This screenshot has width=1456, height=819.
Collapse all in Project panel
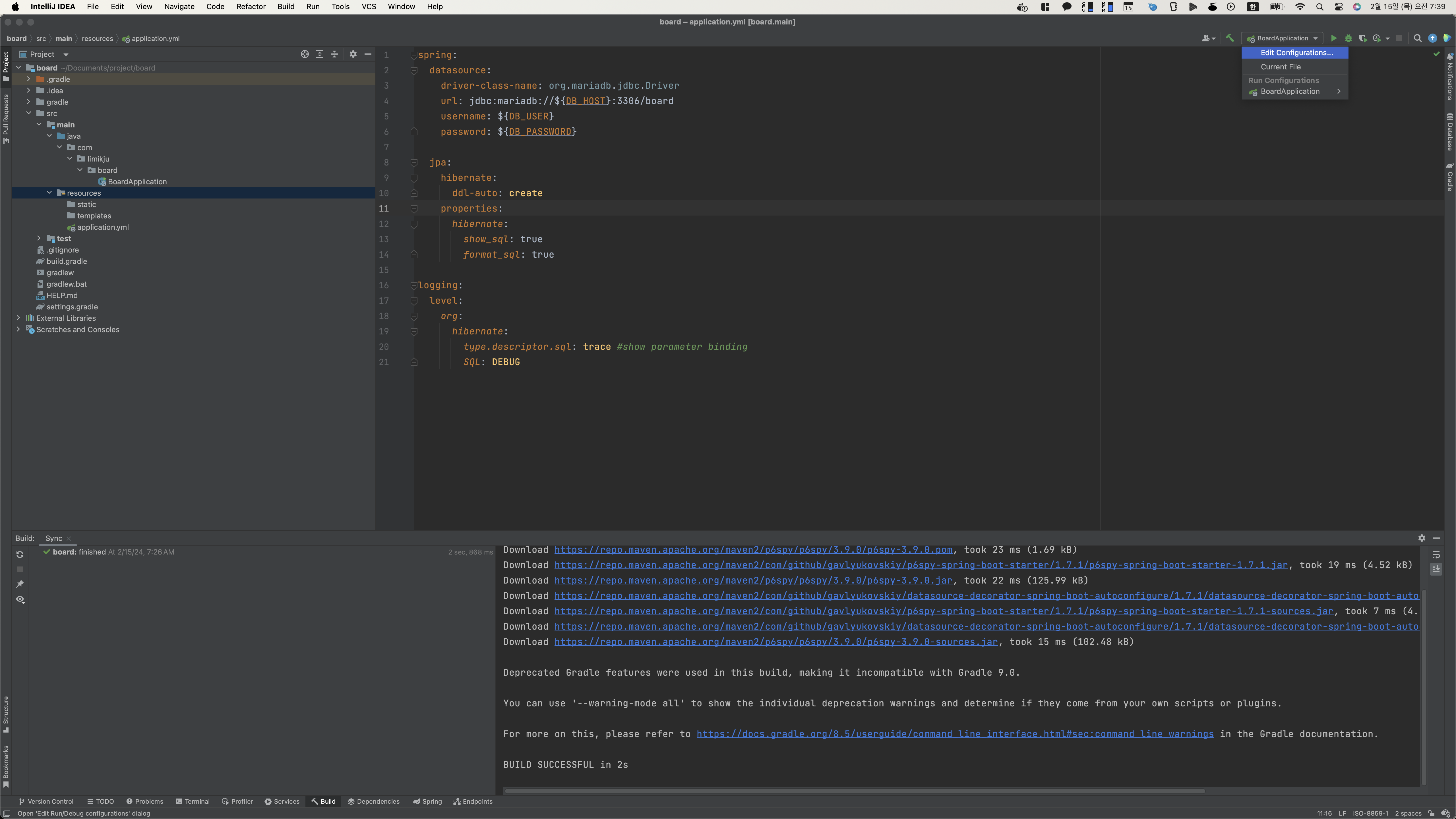pyautogui.click(x=334, y=54)
